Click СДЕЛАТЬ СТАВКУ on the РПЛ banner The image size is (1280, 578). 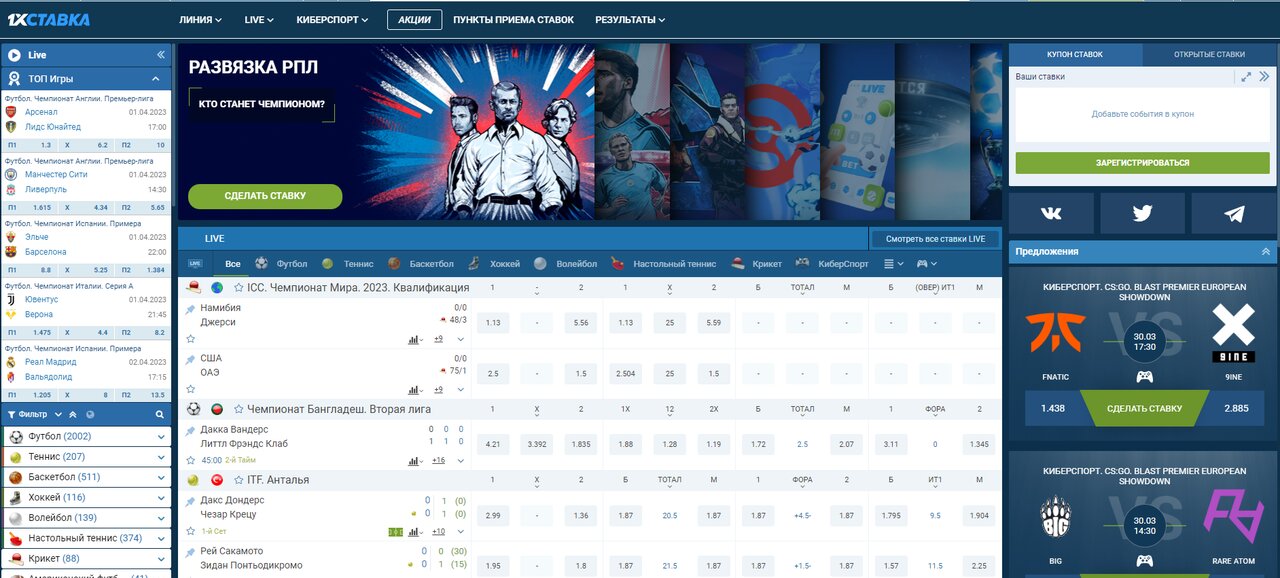[265, 196]
